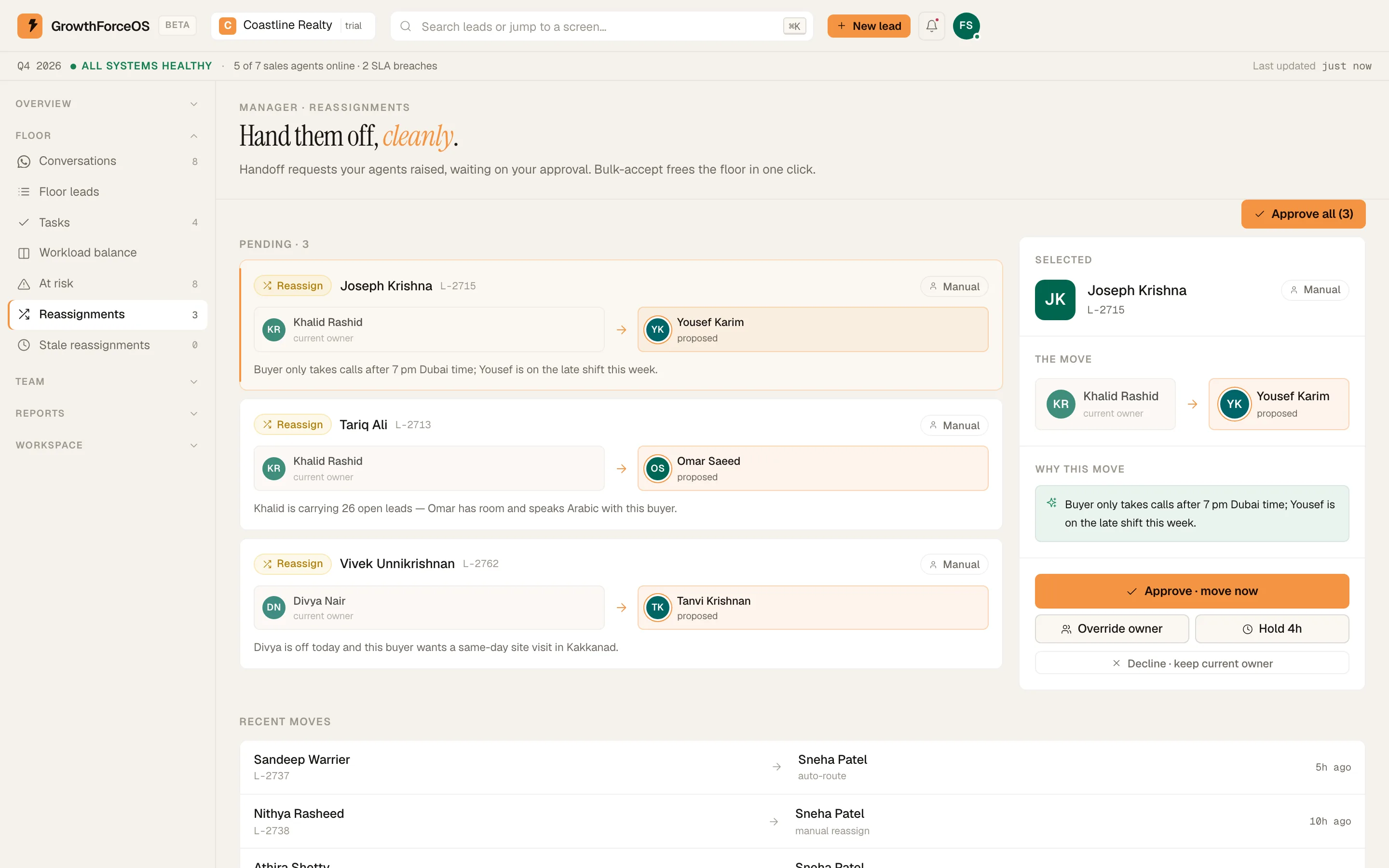Expand the Workspace section

(x=108, y=446)
